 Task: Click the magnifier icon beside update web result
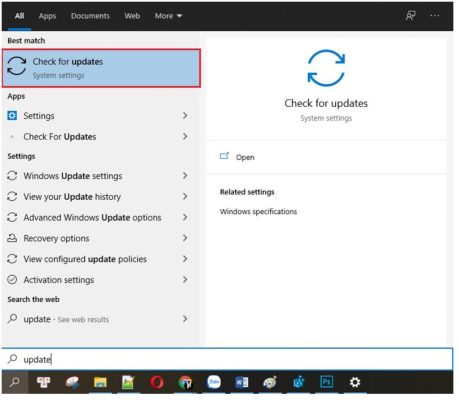coord(12,319)
